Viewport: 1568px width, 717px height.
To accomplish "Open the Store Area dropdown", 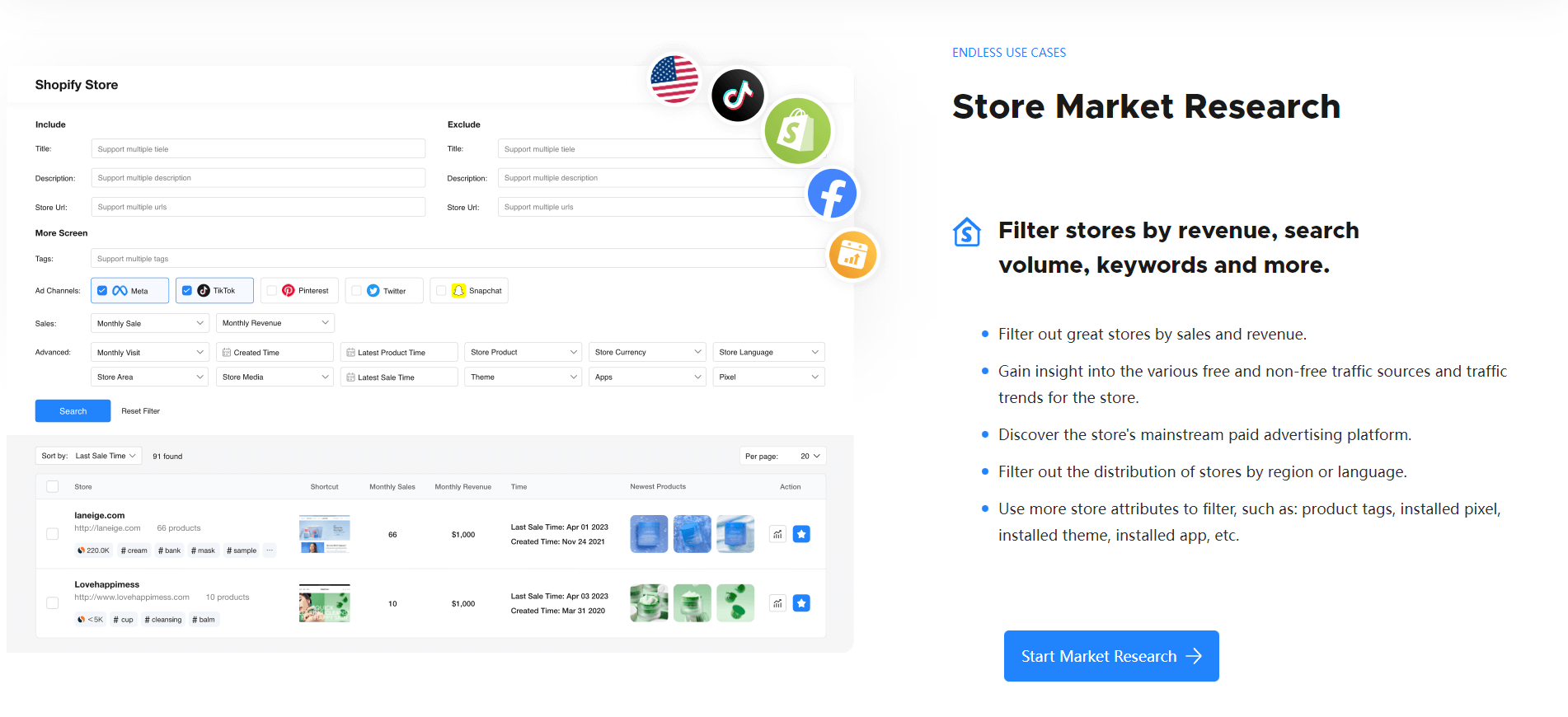I will click(150, 377).
